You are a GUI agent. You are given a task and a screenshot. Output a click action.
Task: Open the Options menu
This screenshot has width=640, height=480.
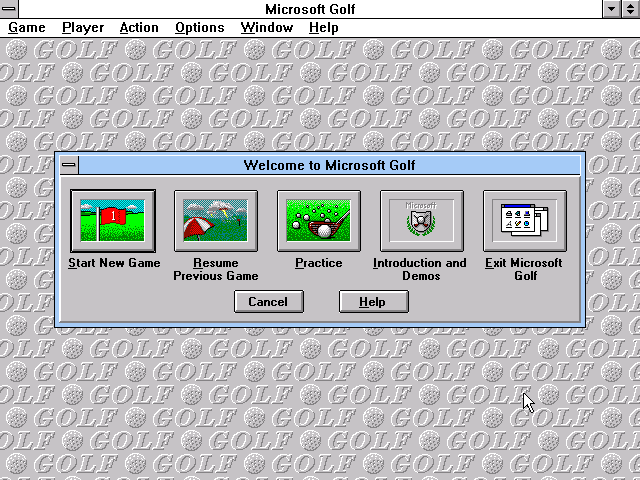point(200,28)
